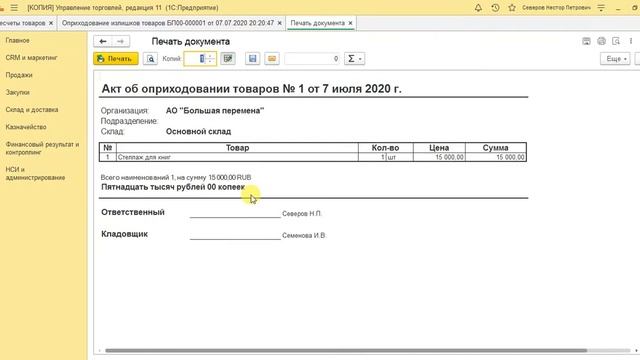The height and width of the screenshot is (360, 640).
Task: Click save-to-file icon in header right
Action: tap(586, 41)
